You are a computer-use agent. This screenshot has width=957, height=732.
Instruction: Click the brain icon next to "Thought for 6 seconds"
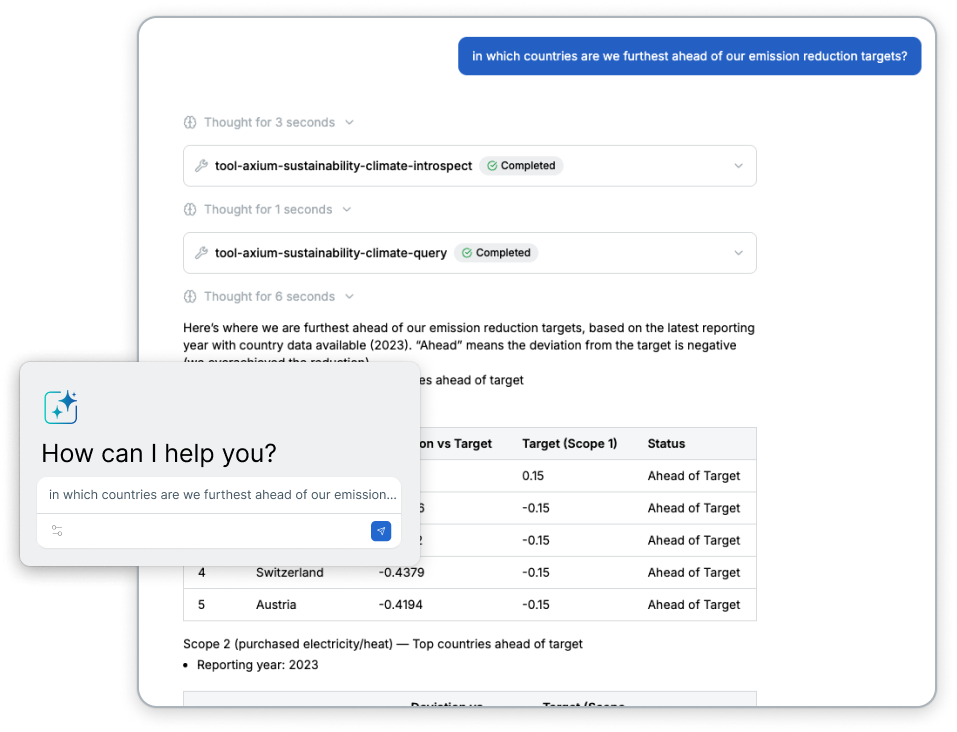coord(190,297)
